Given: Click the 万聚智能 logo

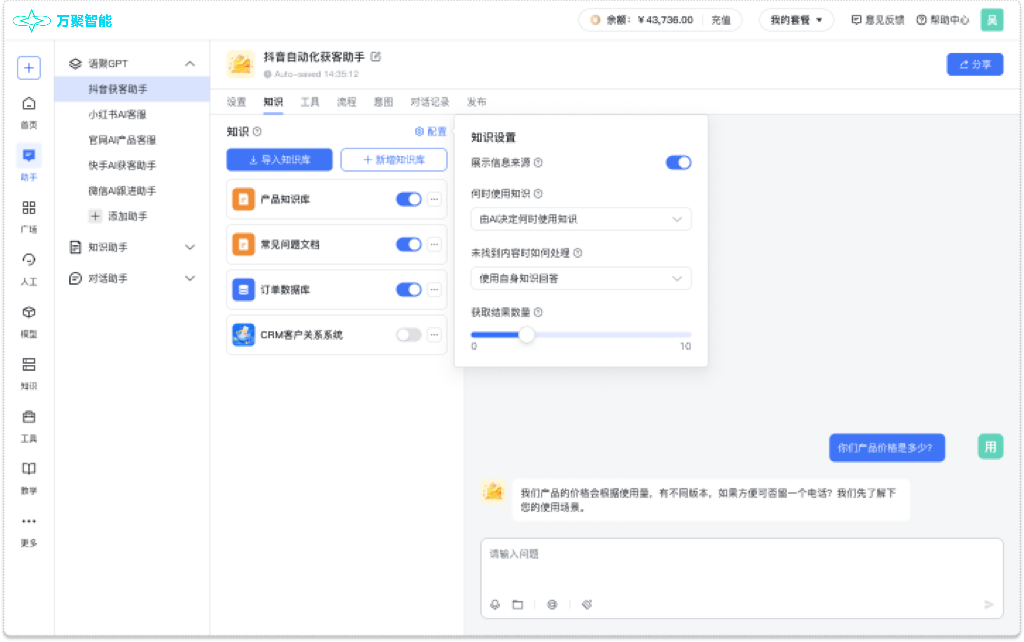Looking at the screenshot, I should 63,21.
